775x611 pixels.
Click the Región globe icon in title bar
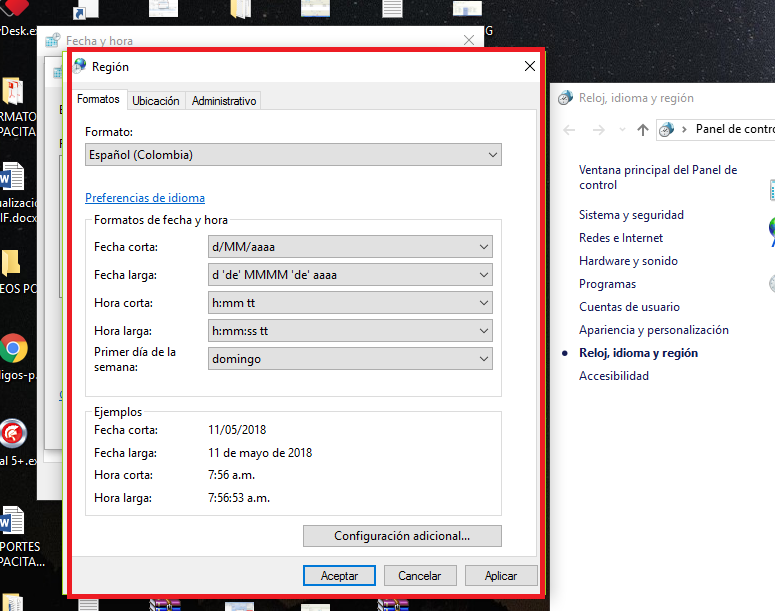[80, 67]
